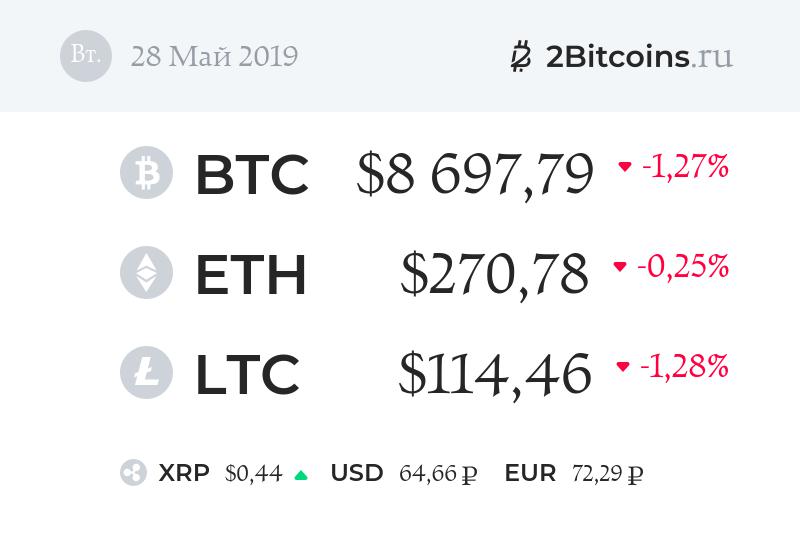This screenshot has height=540, width=800.
Task: Click the red down arrow beside ETH
Action: point(620,267)
